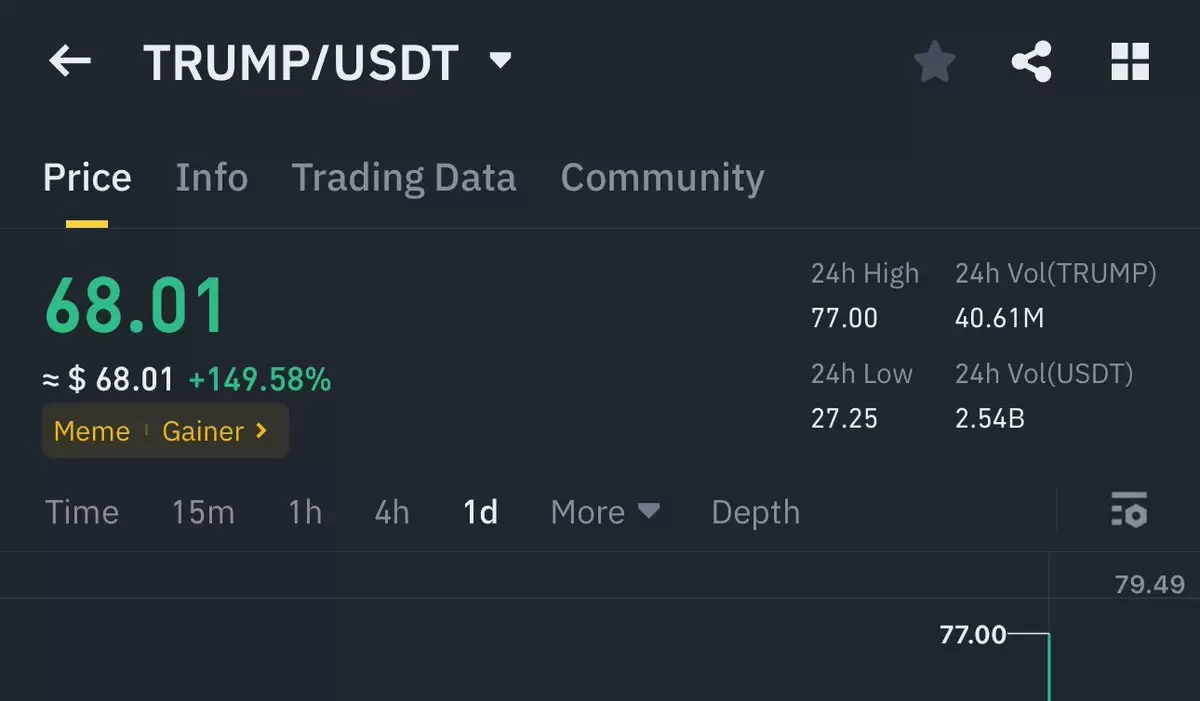Add TRUMP/USDT to favorites with the star
Image resolution: width=1200 pixels, height=701 pixels.
935,62
